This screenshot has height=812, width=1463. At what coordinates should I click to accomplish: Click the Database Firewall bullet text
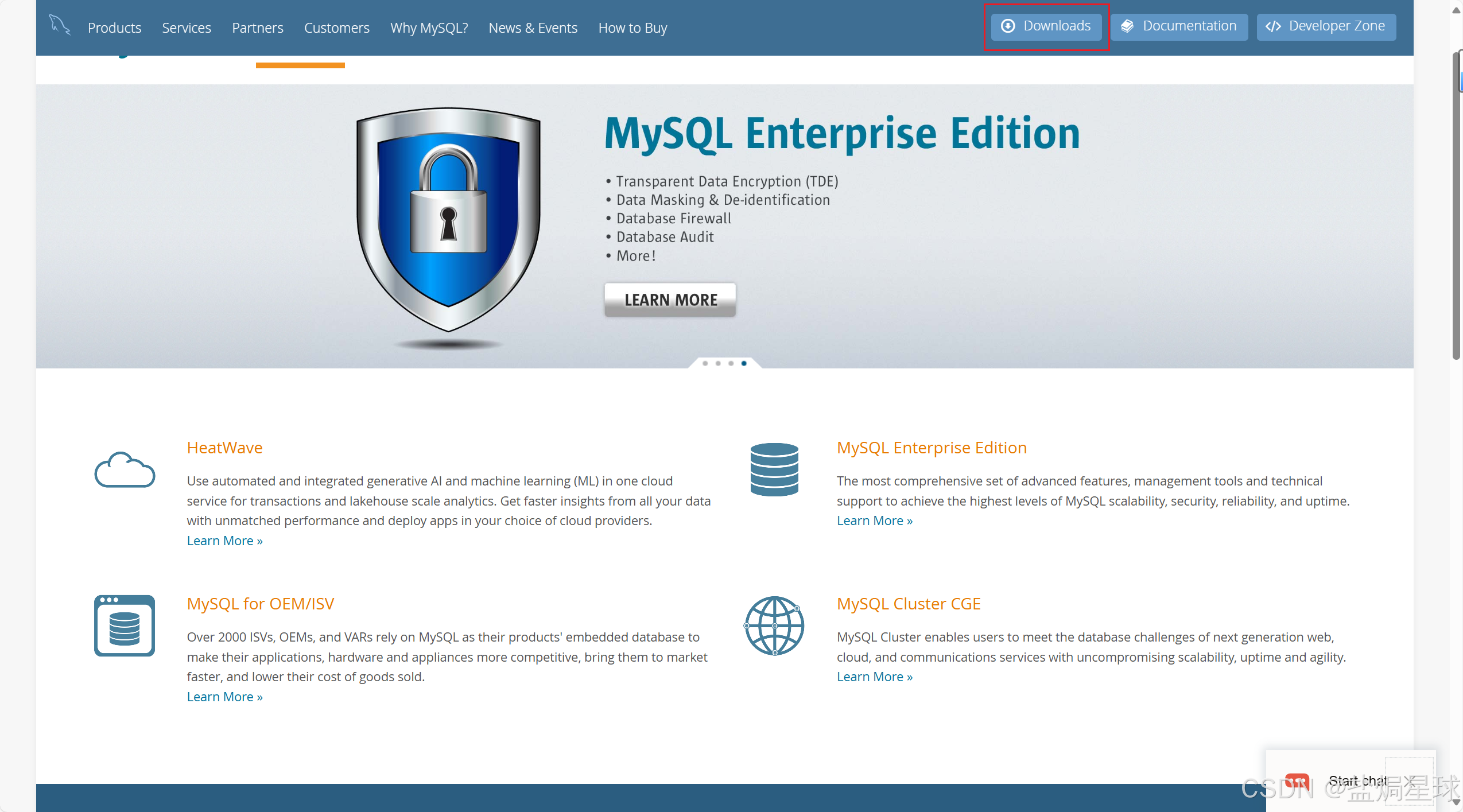tap(674, 218)
